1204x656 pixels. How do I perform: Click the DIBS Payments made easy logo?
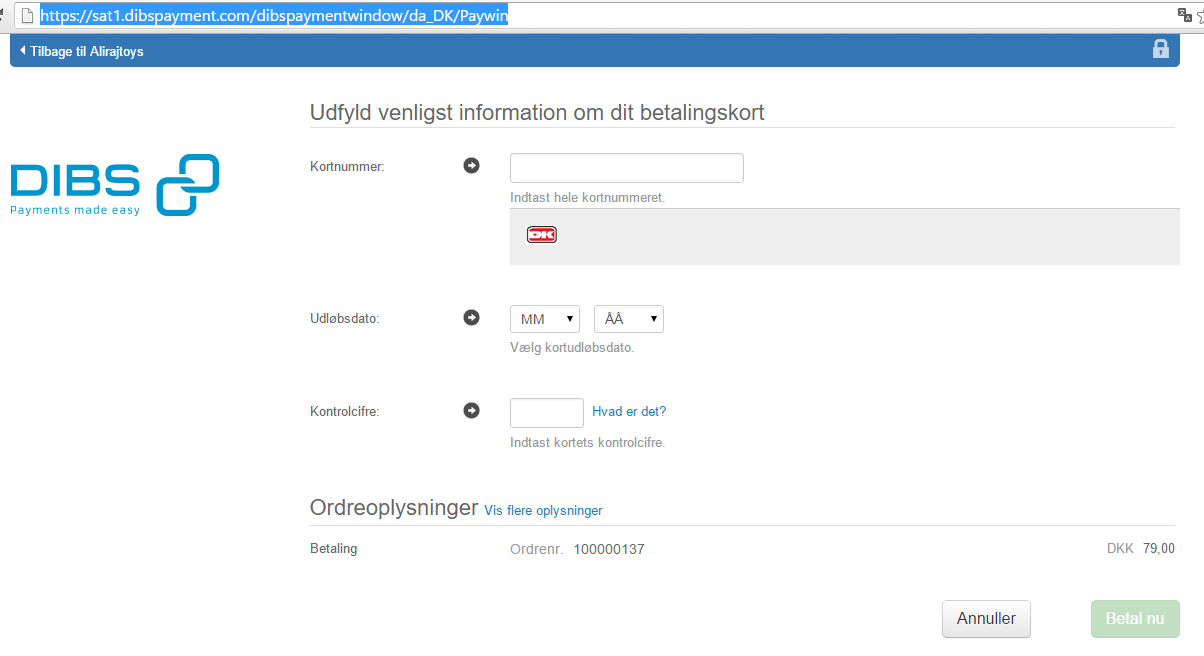[x=114, y=185]
